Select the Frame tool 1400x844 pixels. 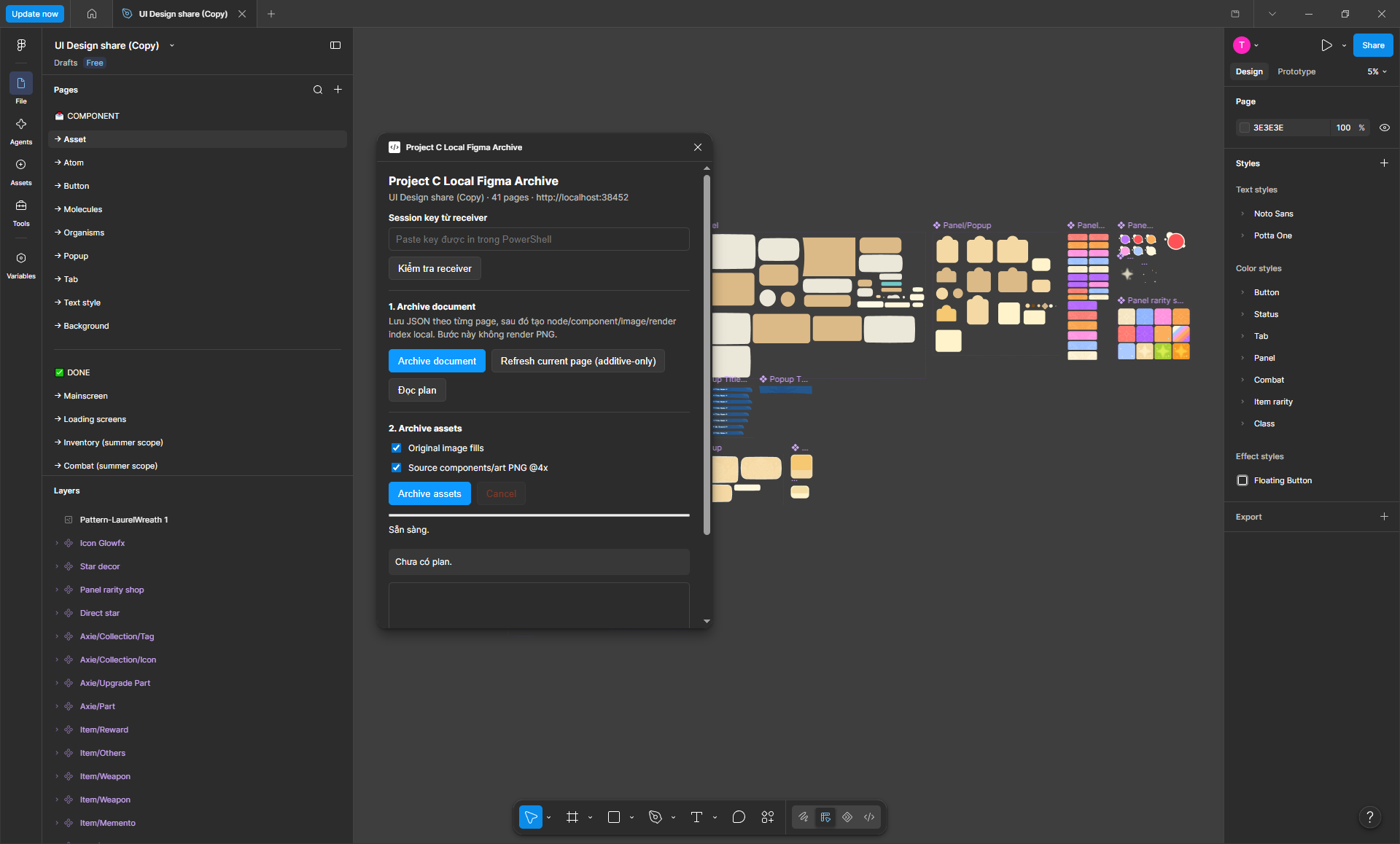[572, 817]
